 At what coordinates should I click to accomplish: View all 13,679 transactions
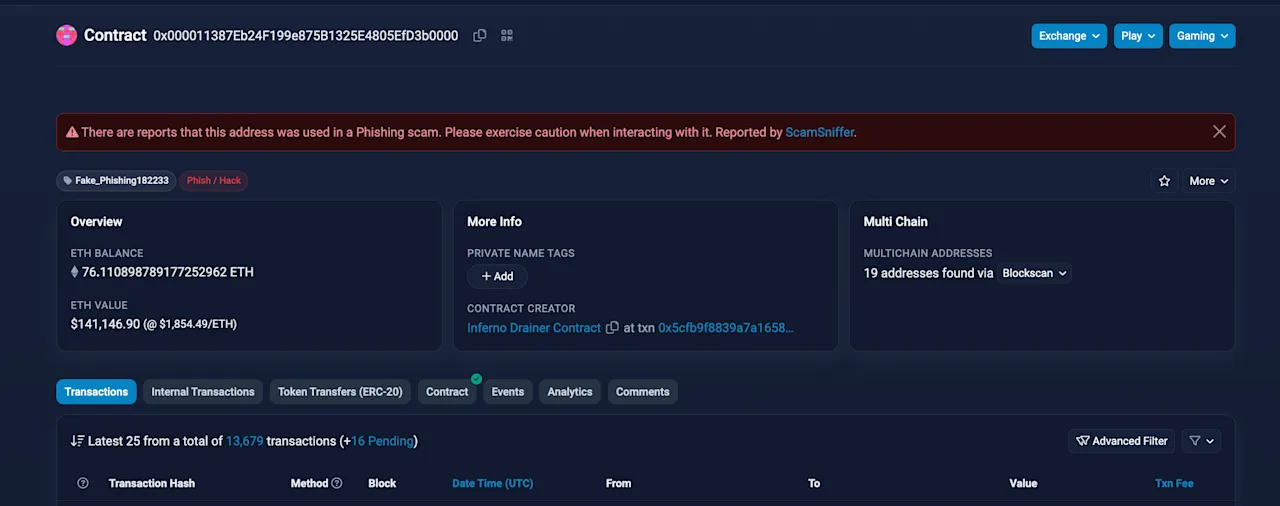pos(244,441)
